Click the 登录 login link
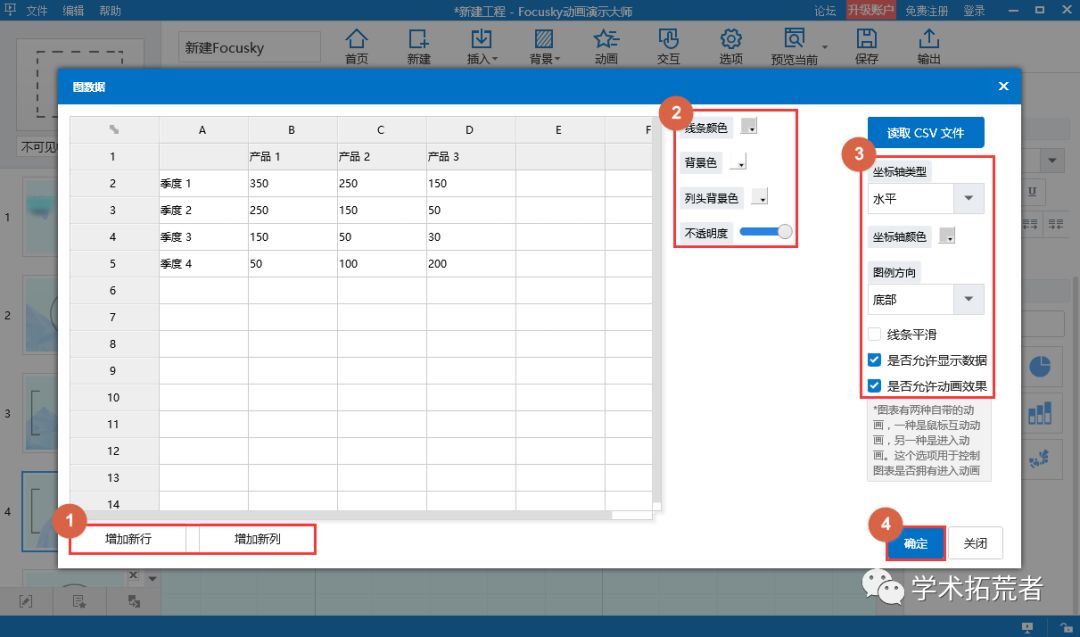This screenshot has height=637, width=1080. (974, 10)
